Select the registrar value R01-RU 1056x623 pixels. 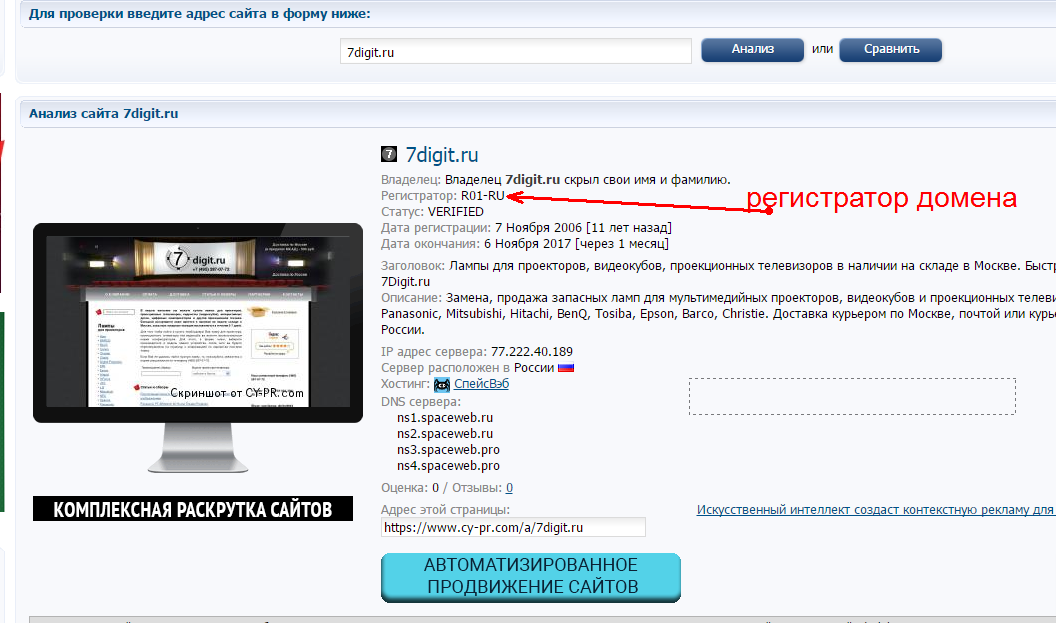(x=482, y=196)
